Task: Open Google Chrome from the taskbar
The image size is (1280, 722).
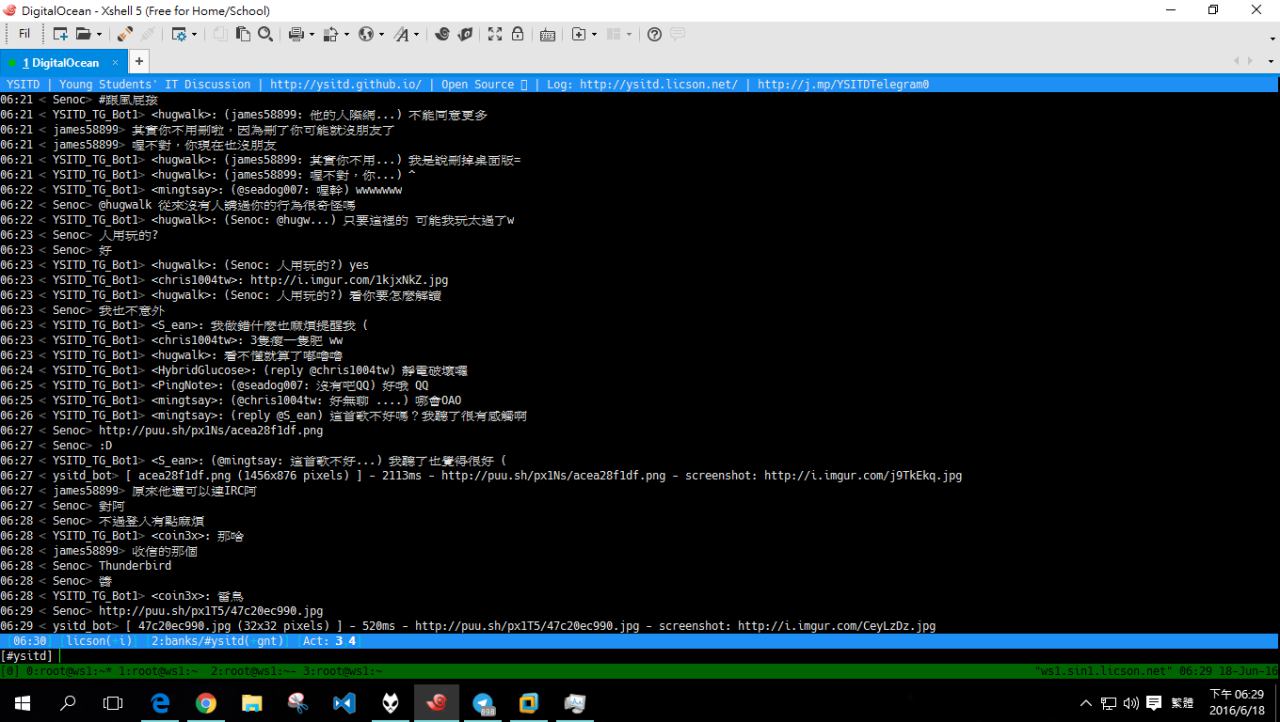Action: [206, 704]
